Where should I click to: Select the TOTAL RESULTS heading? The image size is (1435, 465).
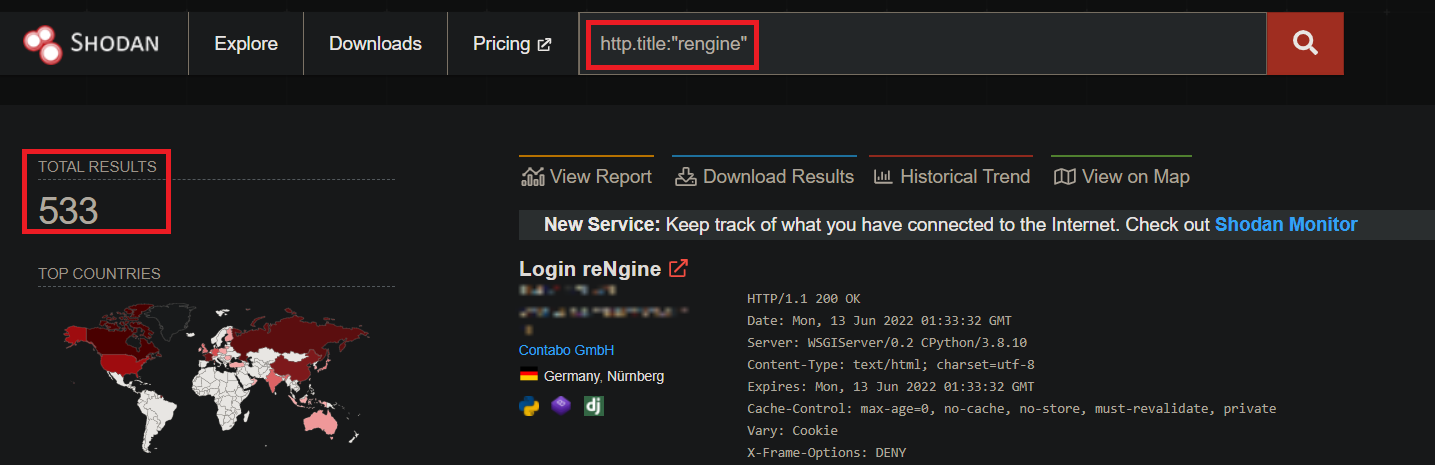click(x=97, y=167)
